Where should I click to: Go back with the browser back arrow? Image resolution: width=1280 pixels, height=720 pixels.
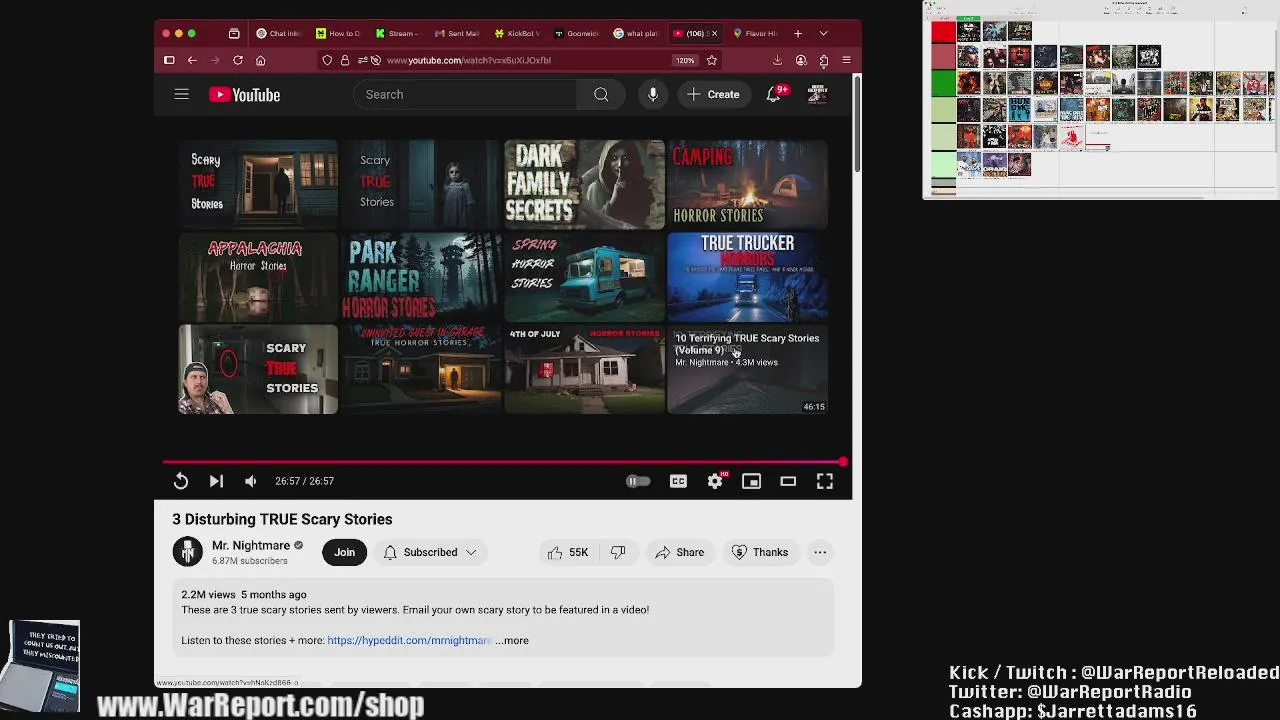click(192, 60)
